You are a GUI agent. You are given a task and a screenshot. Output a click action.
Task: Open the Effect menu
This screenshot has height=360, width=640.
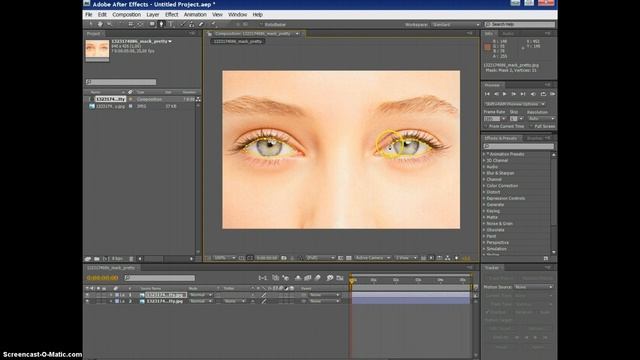pyautogui.click(x=171, y=15)
